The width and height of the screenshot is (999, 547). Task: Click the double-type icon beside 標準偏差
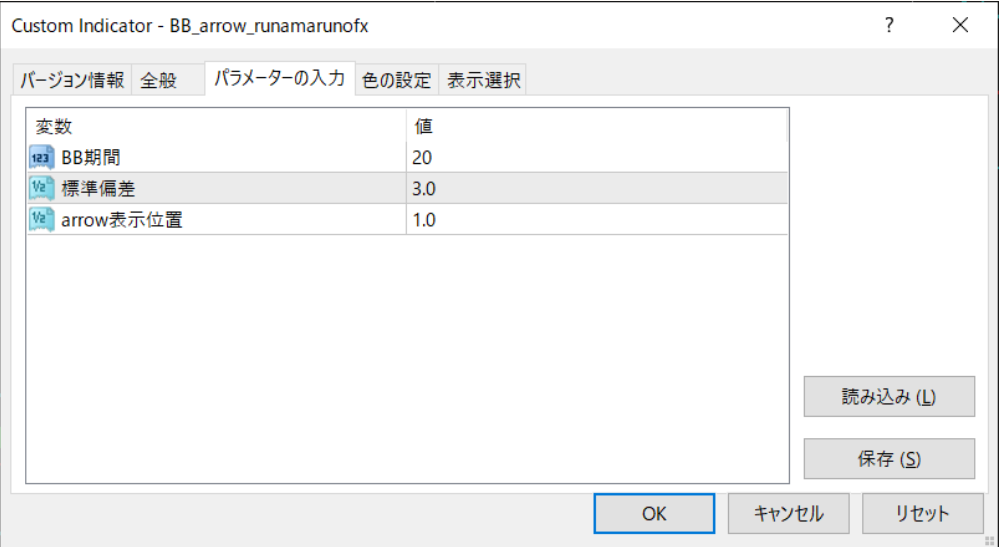click(x=41, y=188)
